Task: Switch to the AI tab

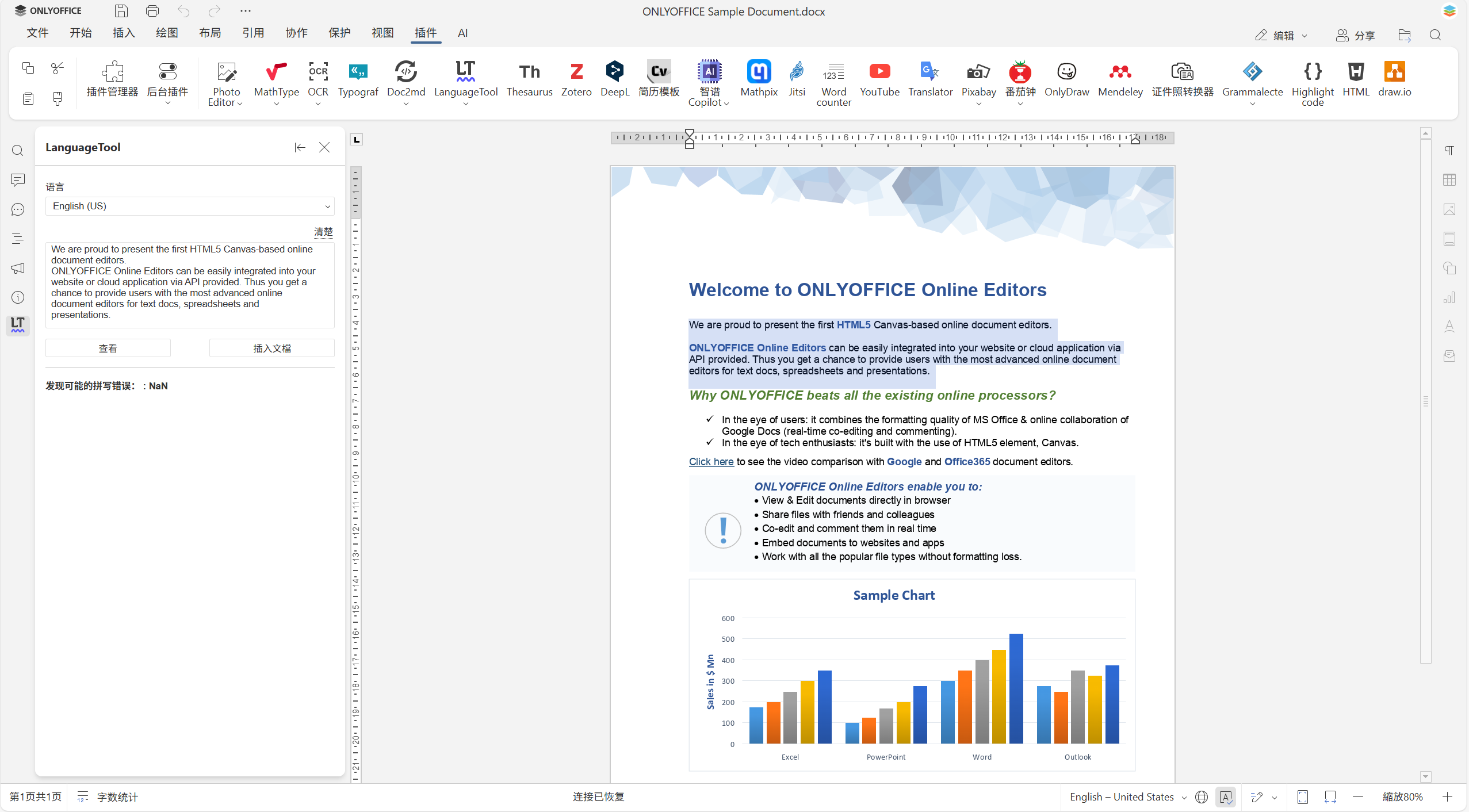Action: point(462,33)
